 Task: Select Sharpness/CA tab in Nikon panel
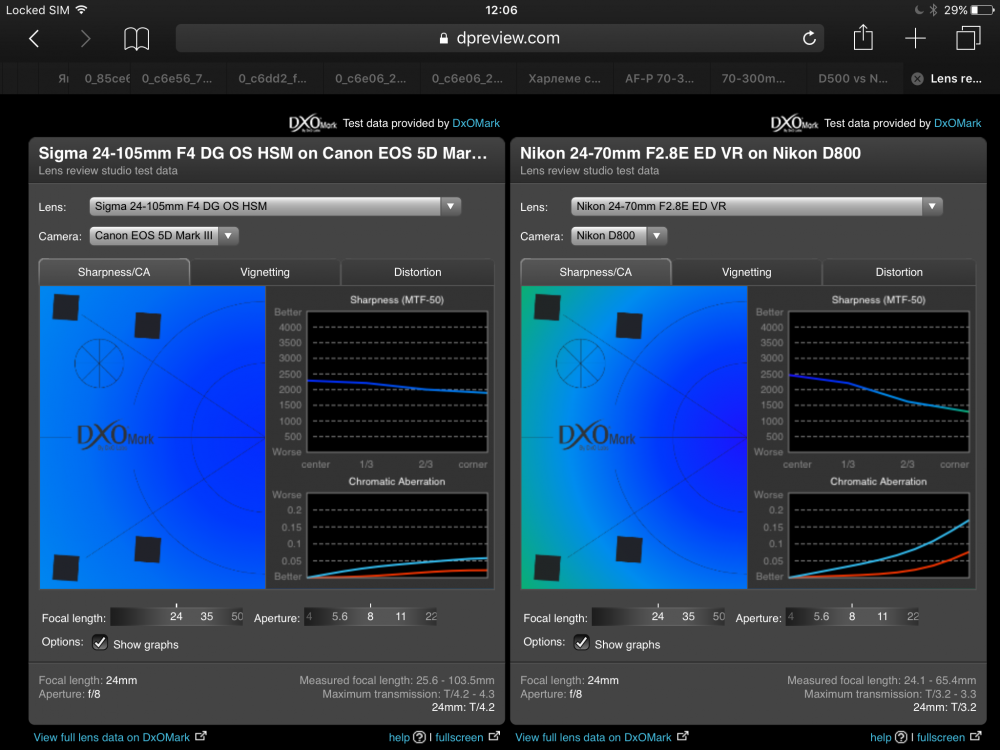tap(596, 272)
